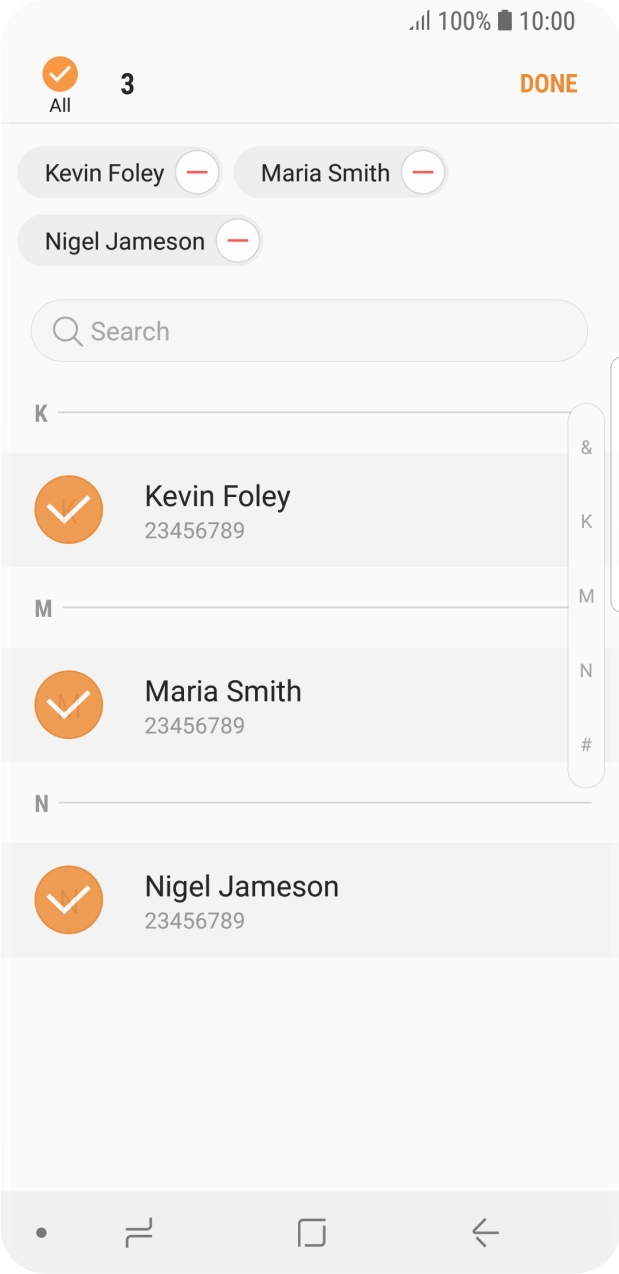
Task: Tap the navigation bar dot icon
Action: coord(41,1232)
